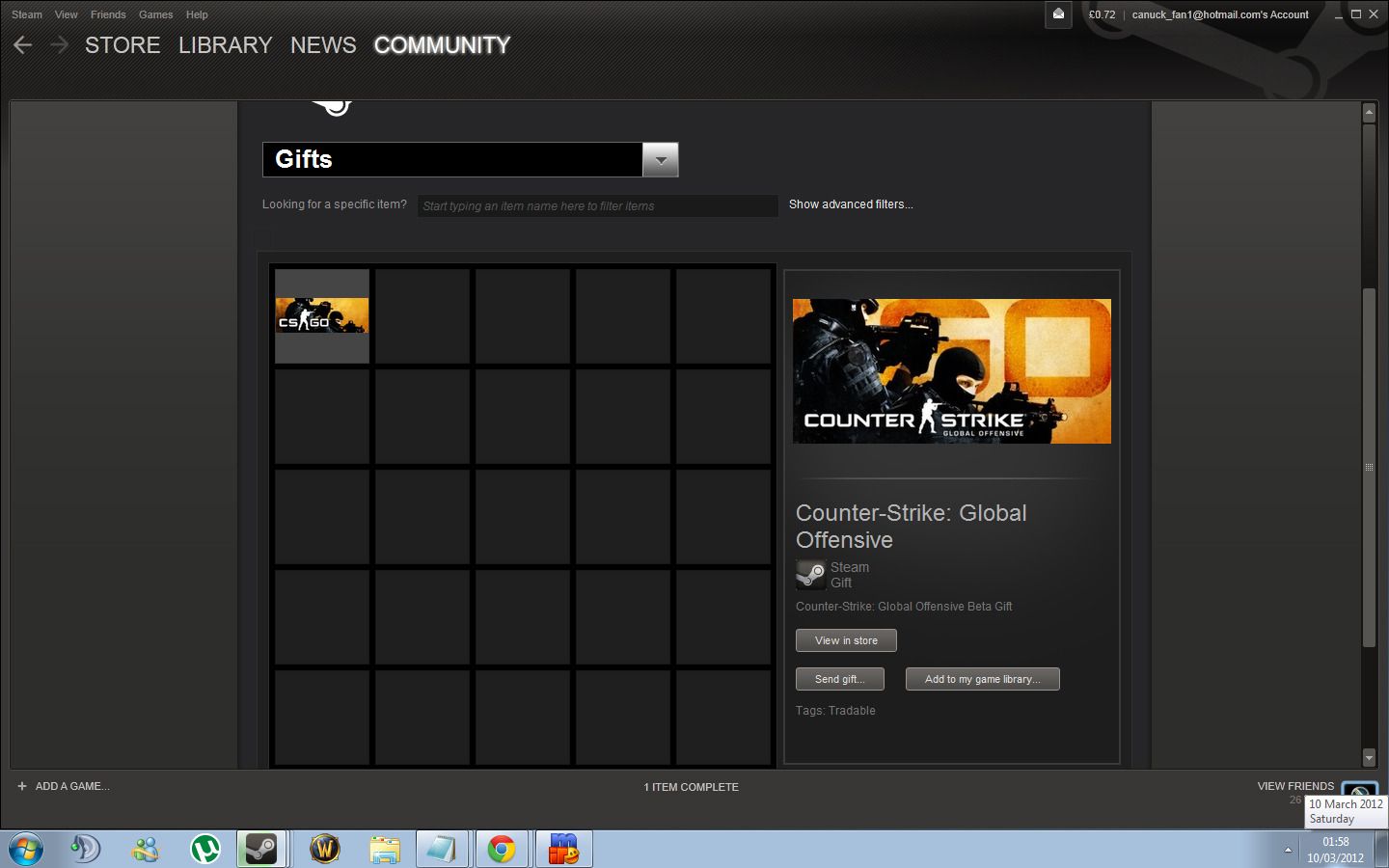Screen dimensions: 1389x868
Task: Open World of Warcraft taskbar icon
Action: click(x=325, y=850)
